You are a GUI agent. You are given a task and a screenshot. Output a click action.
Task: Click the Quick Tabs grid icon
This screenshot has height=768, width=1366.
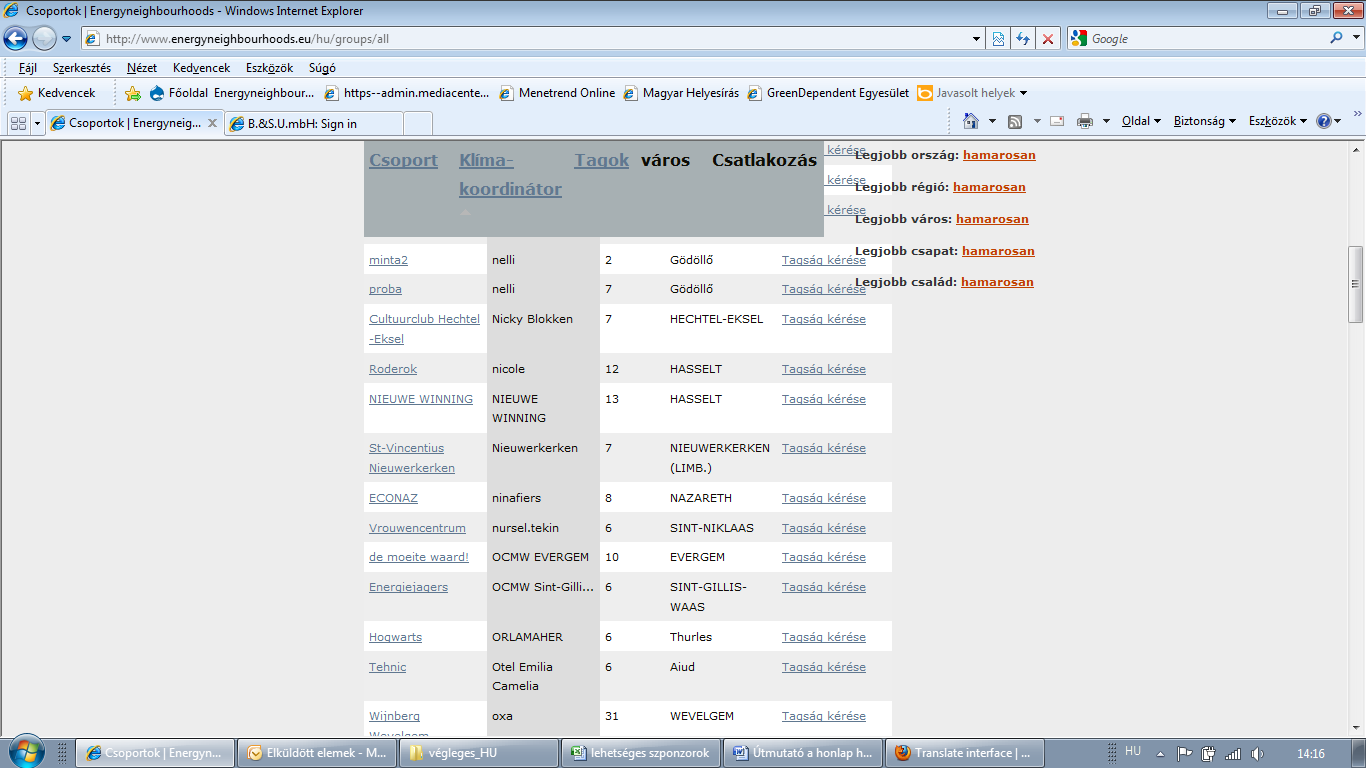18,123
